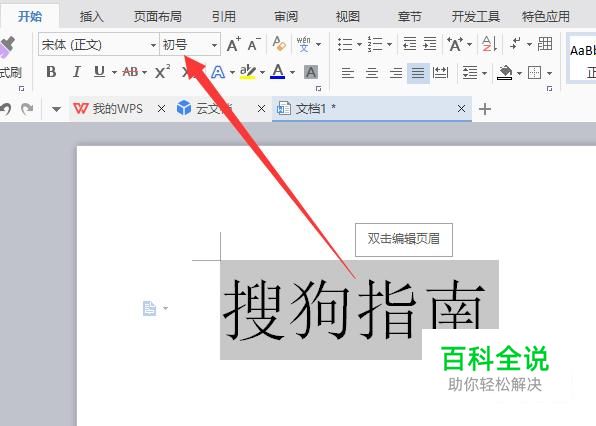
Task: Apply text effects outlined A
Action: [x=218, y=72]
